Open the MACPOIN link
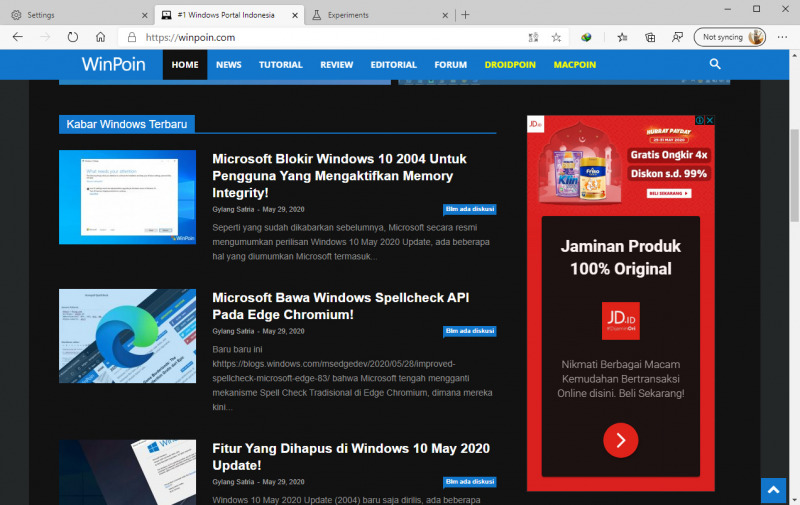The image size is (800, 505). click(x=574, y=65)
